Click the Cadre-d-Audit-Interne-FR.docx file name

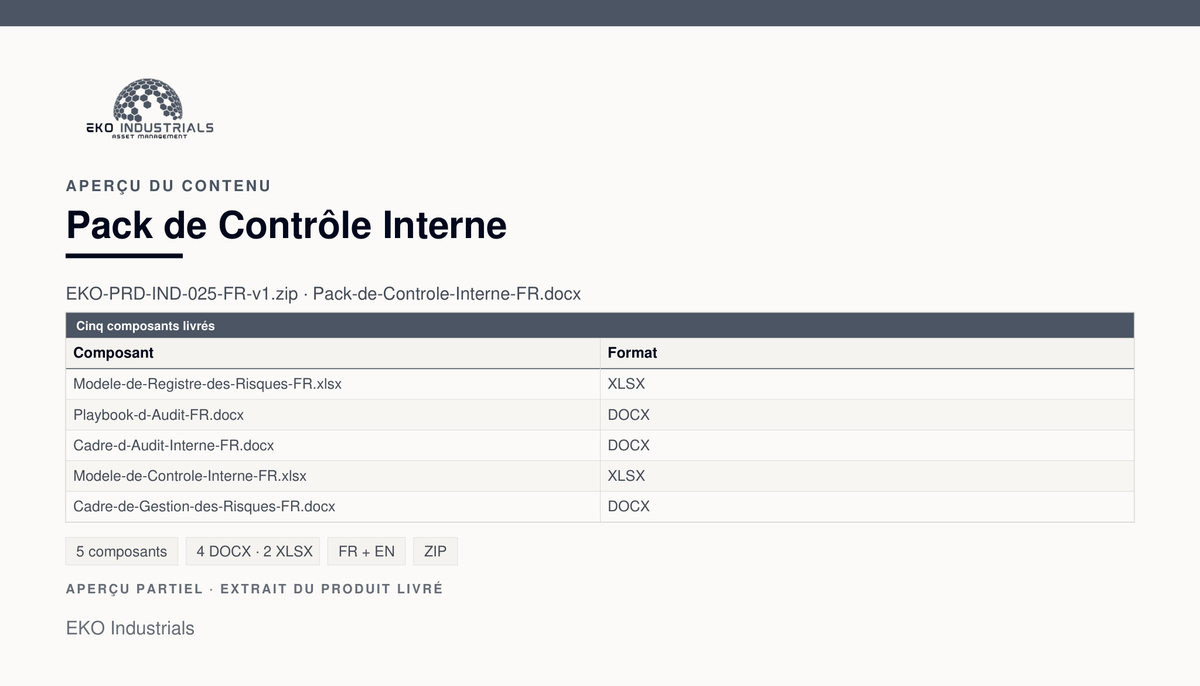point(173,445)
